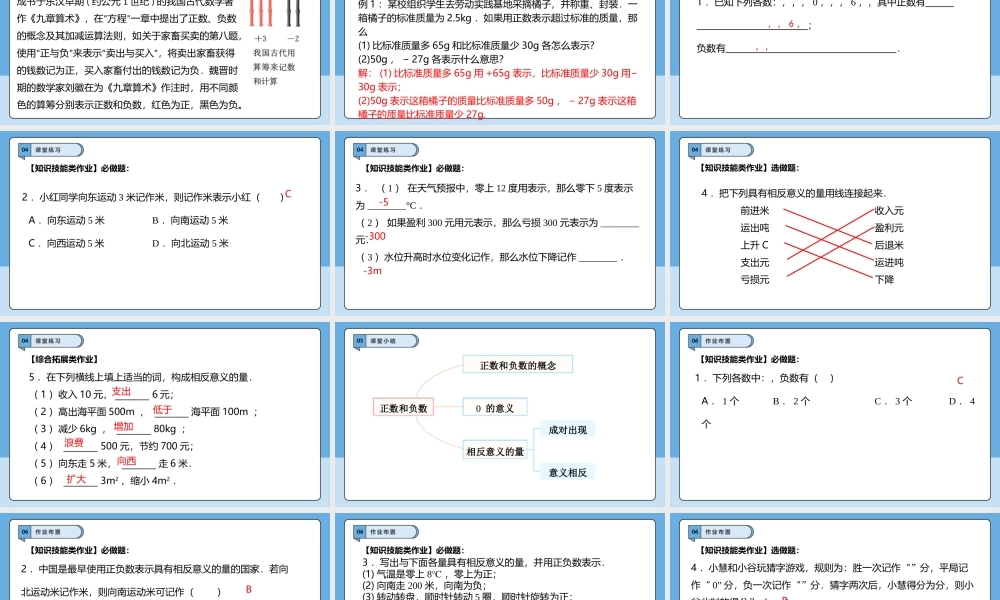The width and height of the screenshot is (1000, 600).
Task: Click the red answer C on homework question 1
Action: [960, 381]
